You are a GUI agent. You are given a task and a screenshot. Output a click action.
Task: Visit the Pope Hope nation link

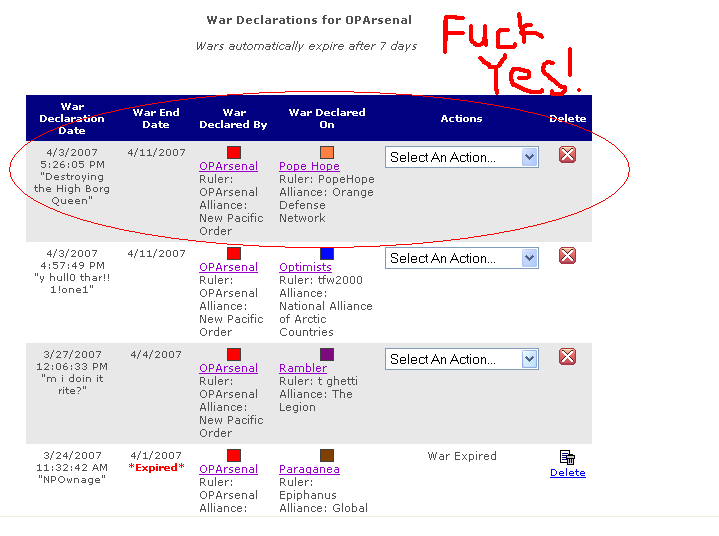[x=310, y=166]
